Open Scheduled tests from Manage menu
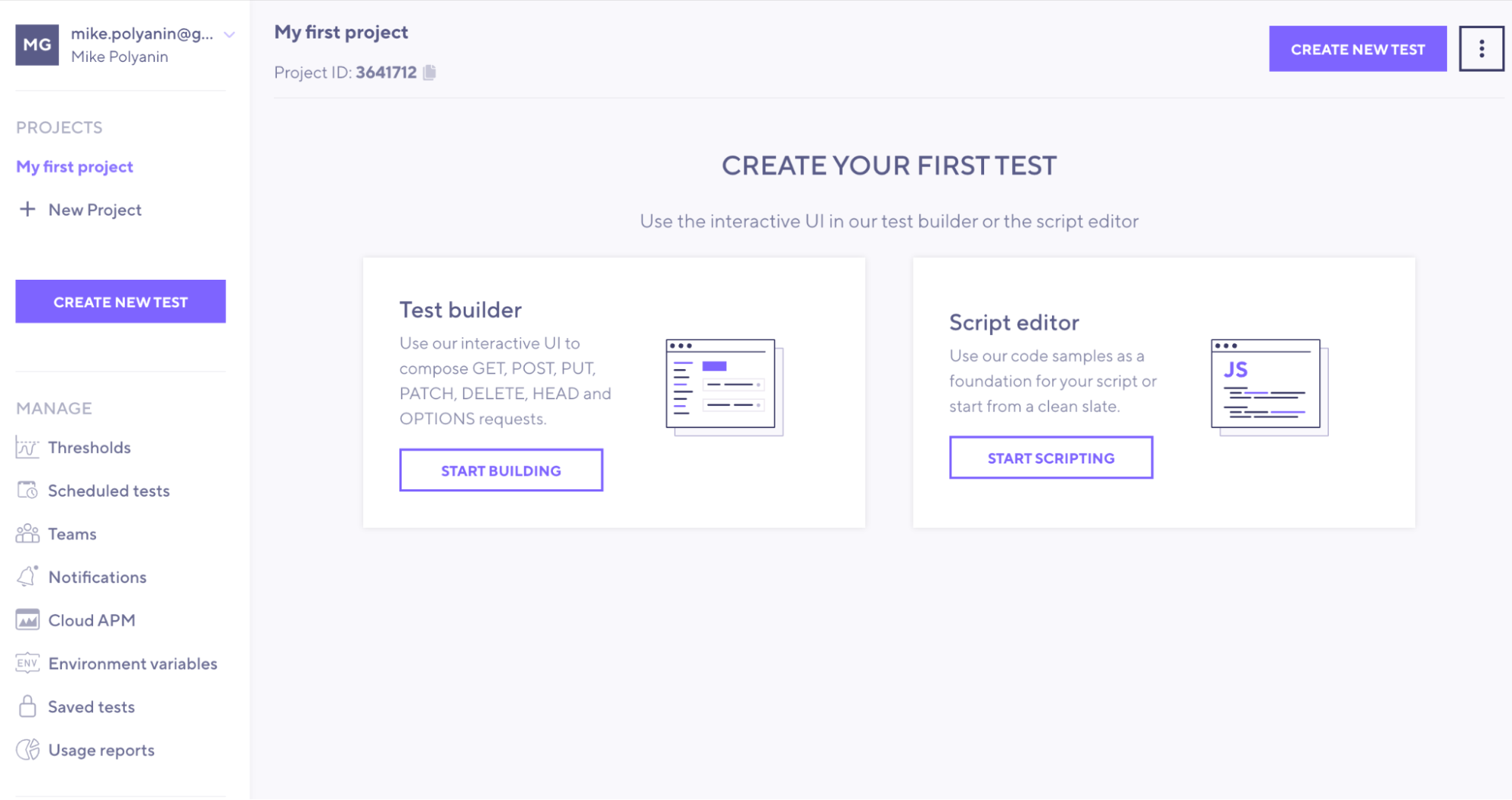Screen dimensions: 1512x800 109,491
